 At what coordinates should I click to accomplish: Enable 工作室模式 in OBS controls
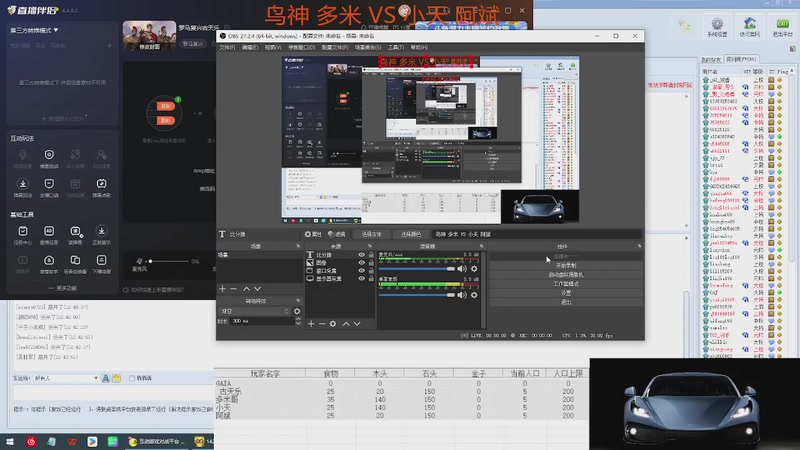click(x=566, y=284)
